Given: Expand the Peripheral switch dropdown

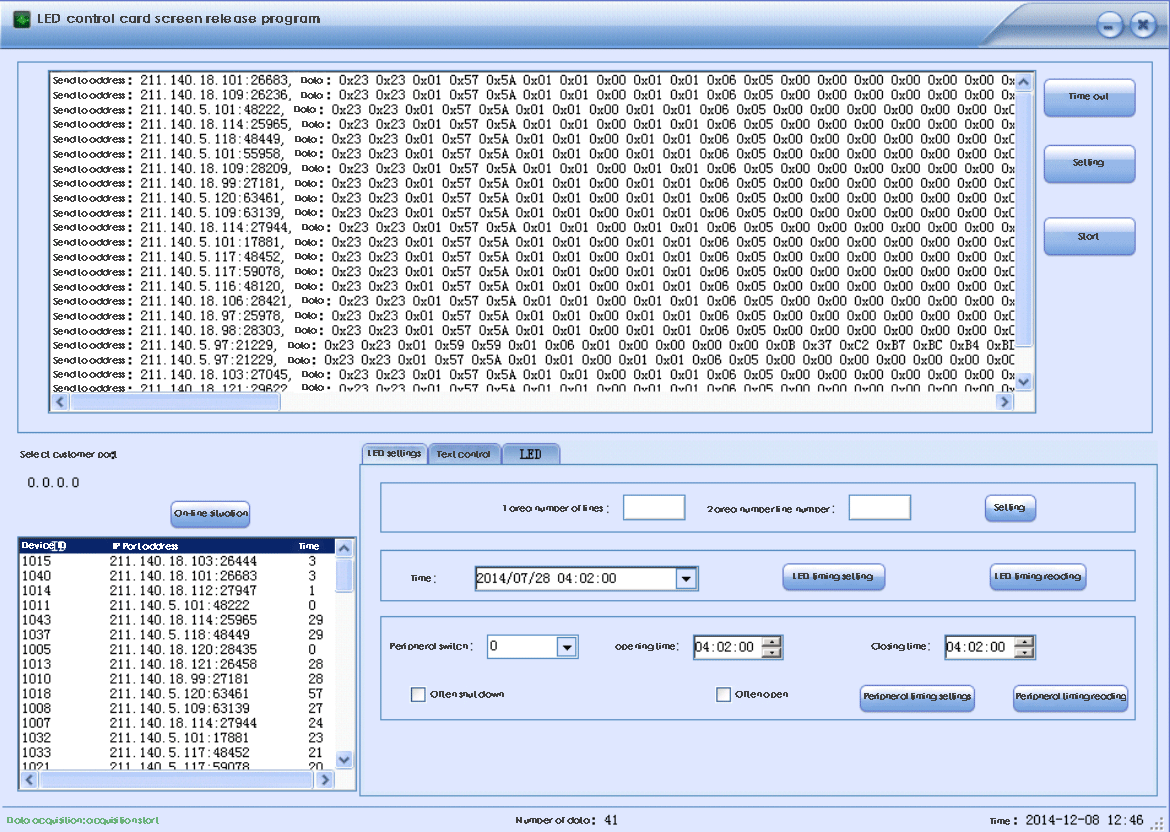Looking at the screenshot, I should [567, 647].
